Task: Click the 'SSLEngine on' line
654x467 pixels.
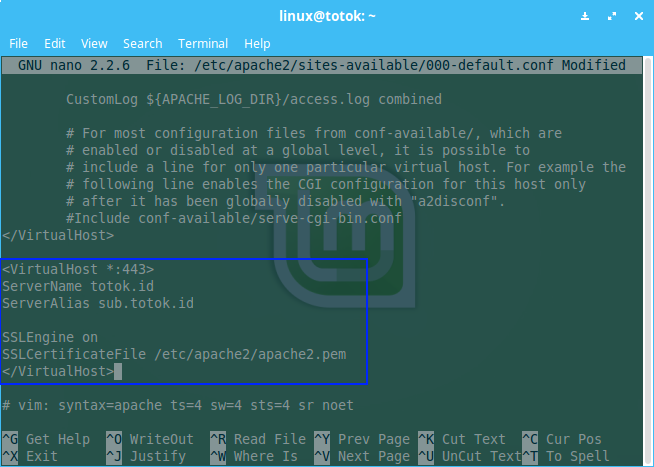Action: (50, 337)
